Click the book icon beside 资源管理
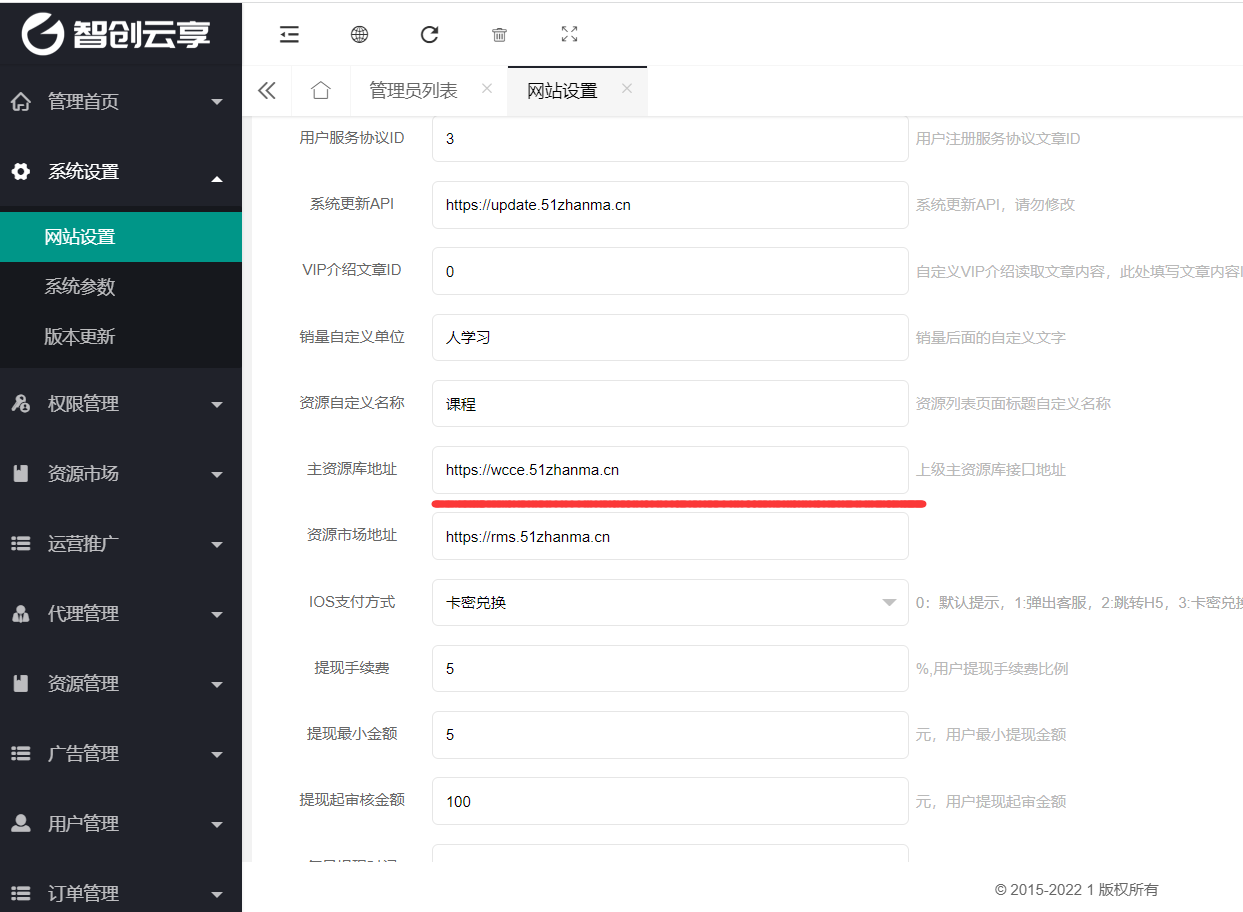The width and height of the screenshot is (1243, 912). 20,684
